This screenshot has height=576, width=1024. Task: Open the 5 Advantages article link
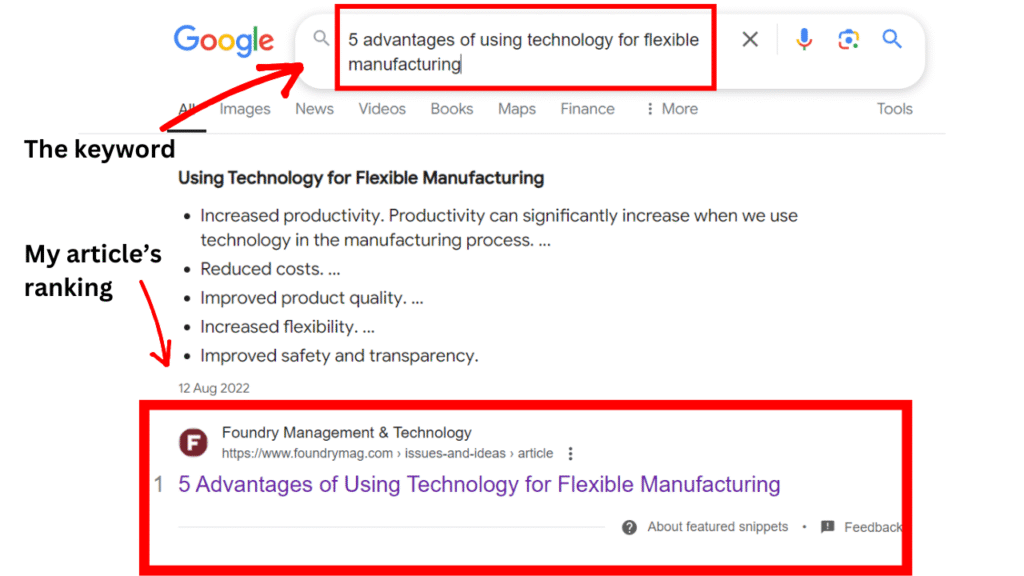coord(479,485)
